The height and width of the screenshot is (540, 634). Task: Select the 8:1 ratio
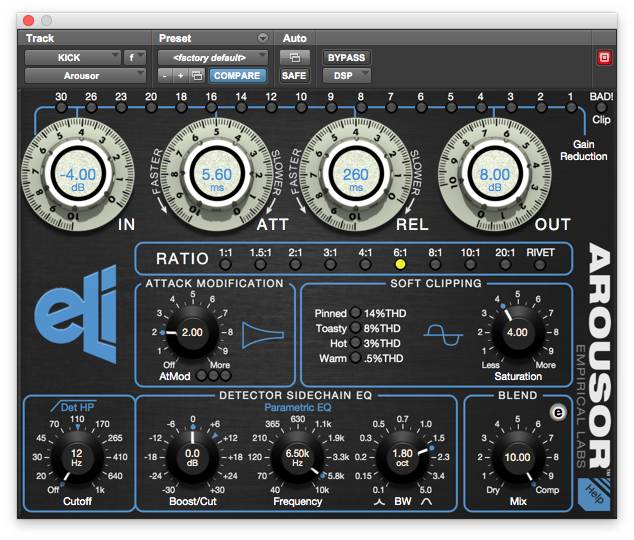click(x=435, y=265)
